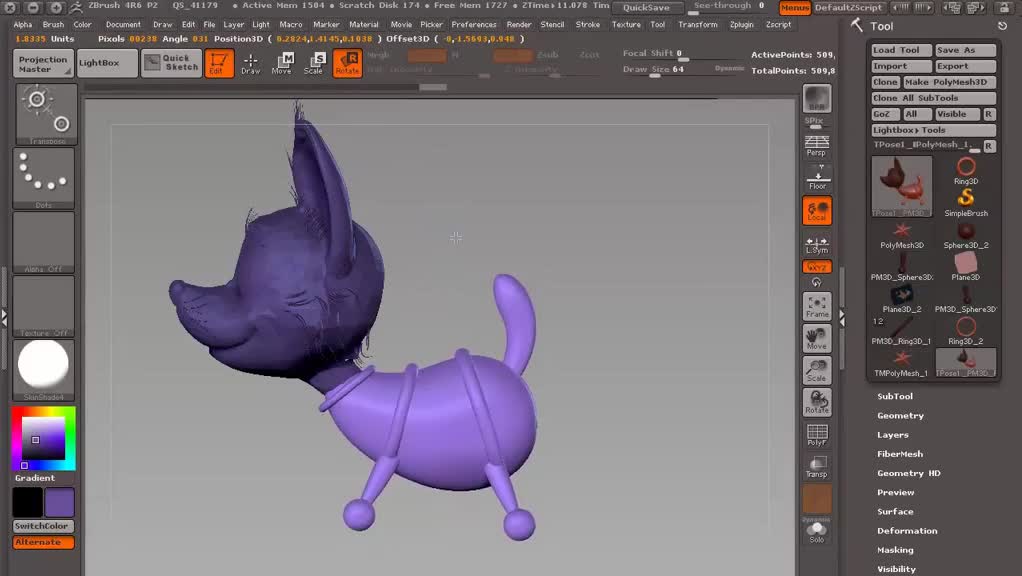The image size is (1022, 576).
Task: Toggle Local transformations
Action: [x=817, y=210]
